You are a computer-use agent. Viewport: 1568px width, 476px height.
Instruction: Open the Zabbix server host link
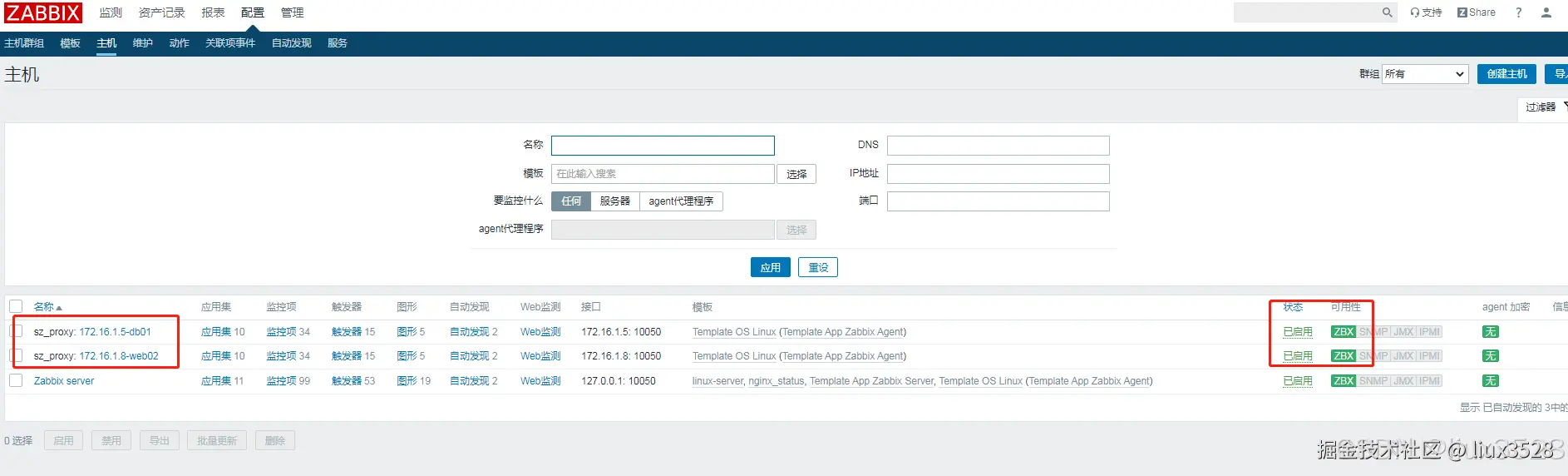[64, 380]
